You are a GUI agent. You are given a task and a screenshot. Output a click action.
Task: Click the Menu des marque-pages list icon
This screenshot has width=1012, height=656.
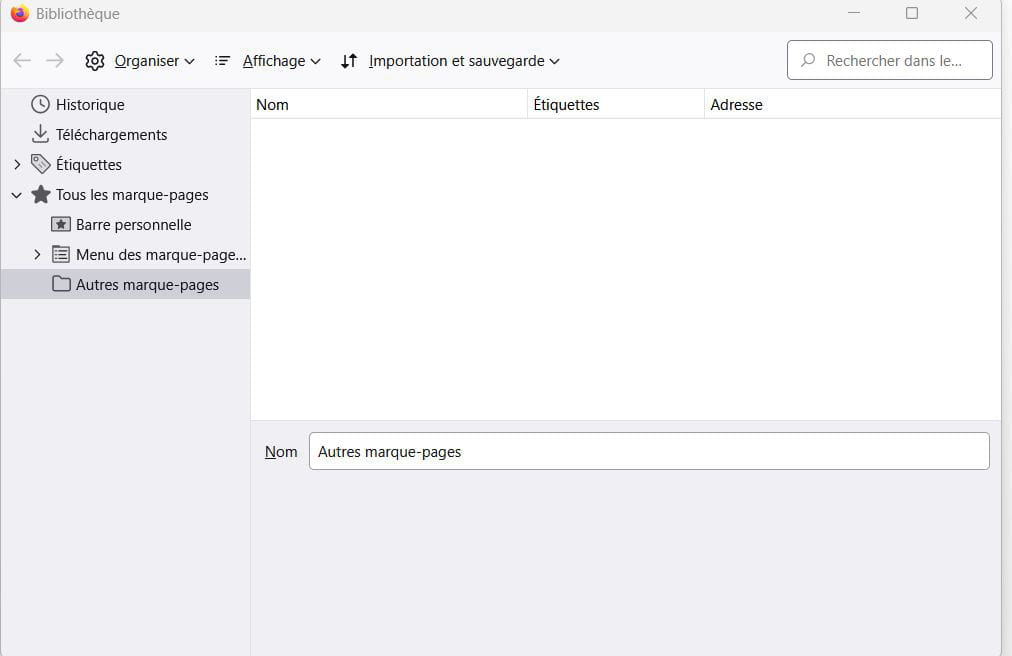click(61, 254)
